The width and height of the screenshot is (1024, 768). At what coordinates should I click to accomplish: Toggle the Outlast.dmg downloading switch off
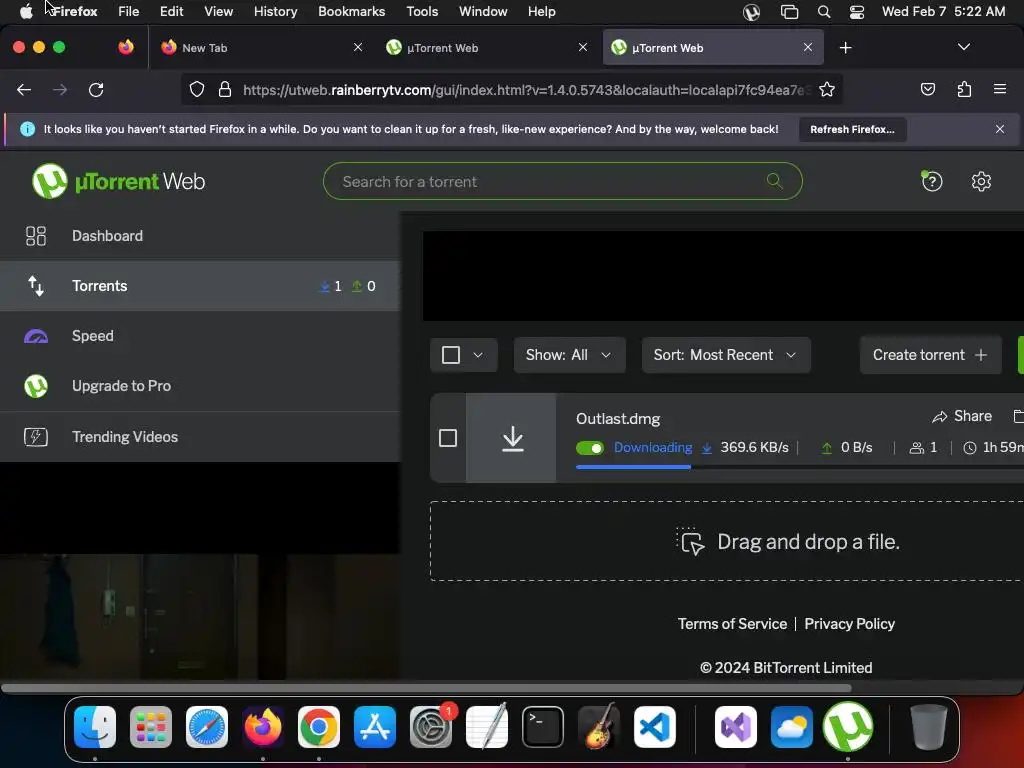590,448
